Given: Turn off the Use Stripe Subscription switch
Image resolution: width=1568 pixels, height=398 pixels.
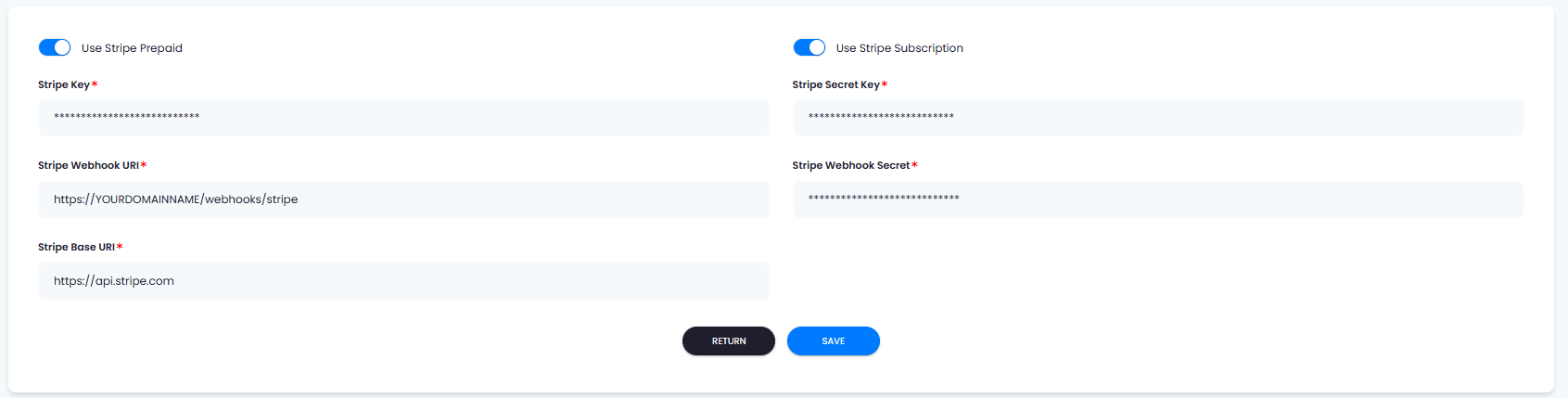Looking at the screenshot, I should 809,47.
